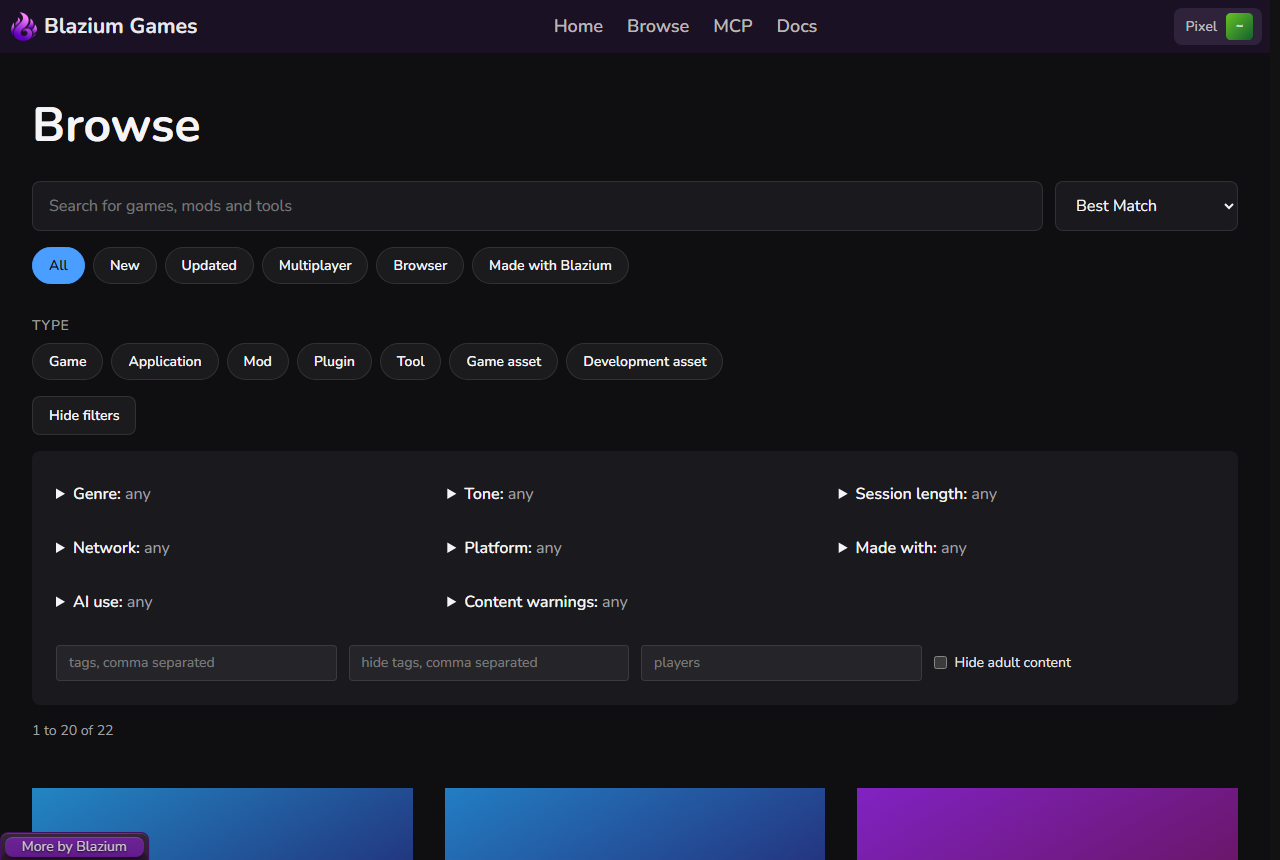Focus the games, mods and tools search box

537,206
